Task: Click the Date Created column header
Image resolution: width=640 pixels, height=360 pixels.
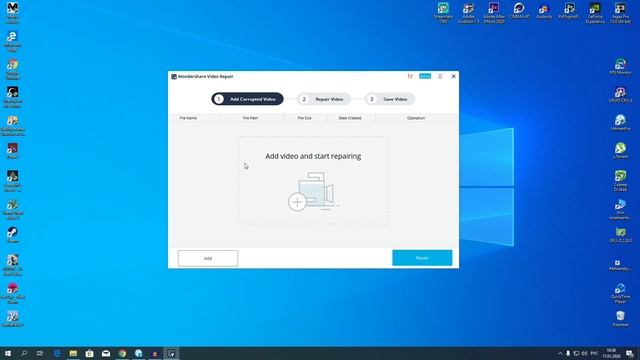Action: click(350, 118)
